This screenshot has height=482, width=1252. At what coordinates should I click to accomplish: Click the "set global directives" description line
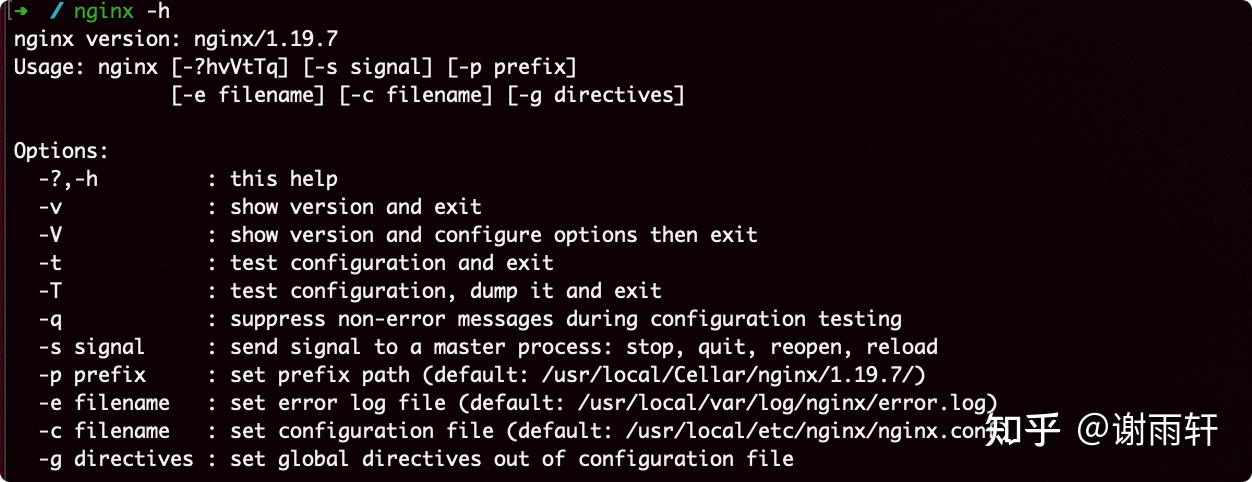coord(512,460)
